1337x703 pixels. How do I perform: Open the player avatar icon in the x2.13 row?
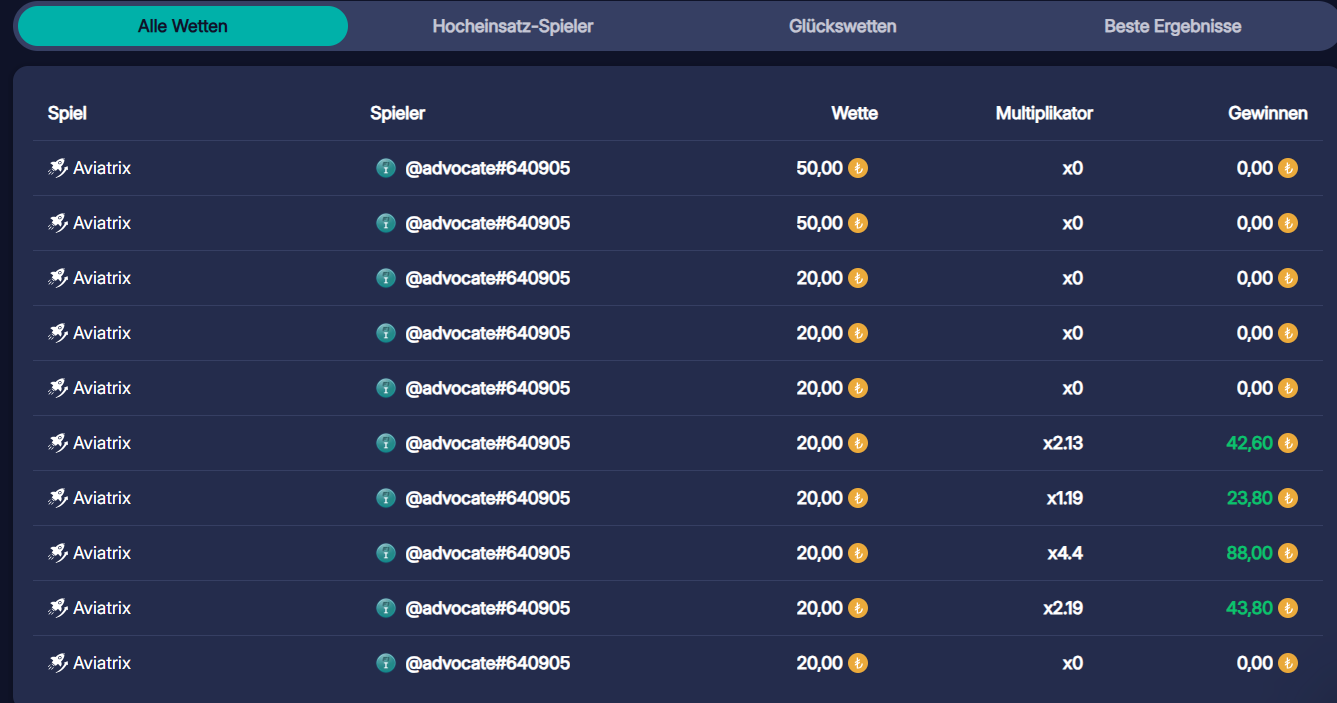tap(386, 443)
